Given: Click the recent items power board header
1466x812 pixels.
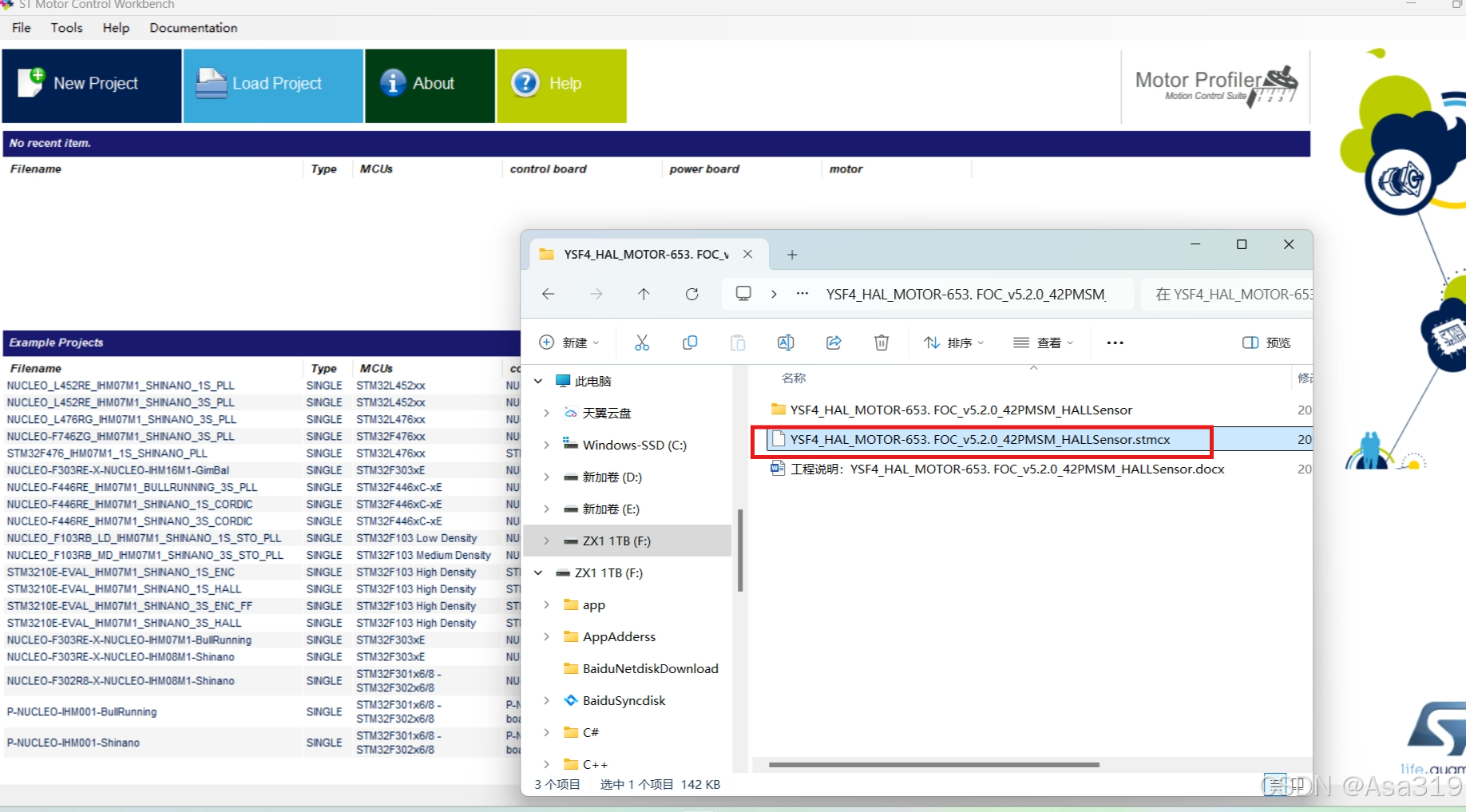Looking at the screenshot, I should click(x=704, y=168).
